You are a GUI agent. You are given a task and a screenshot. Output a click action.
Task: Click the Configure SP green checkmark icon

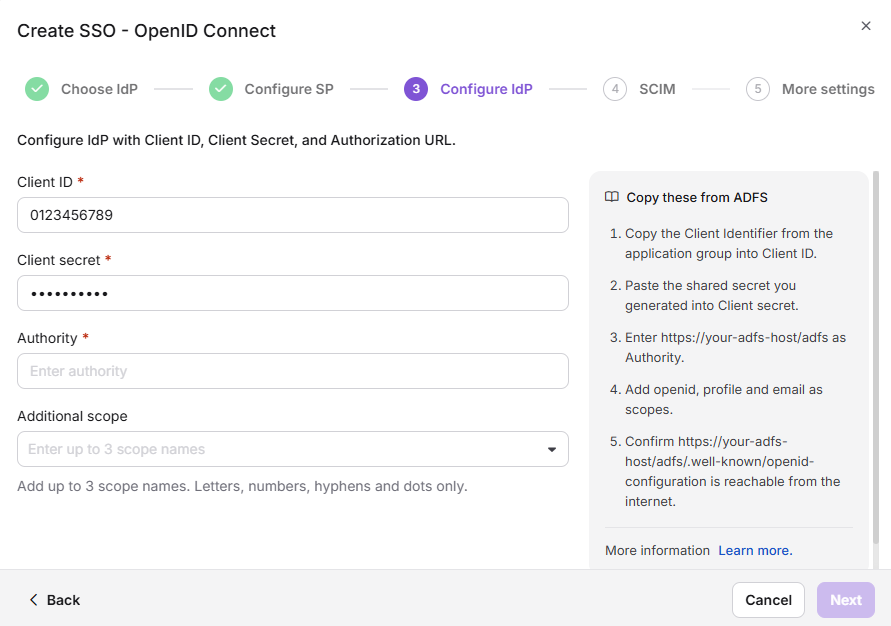pos(221,89)
